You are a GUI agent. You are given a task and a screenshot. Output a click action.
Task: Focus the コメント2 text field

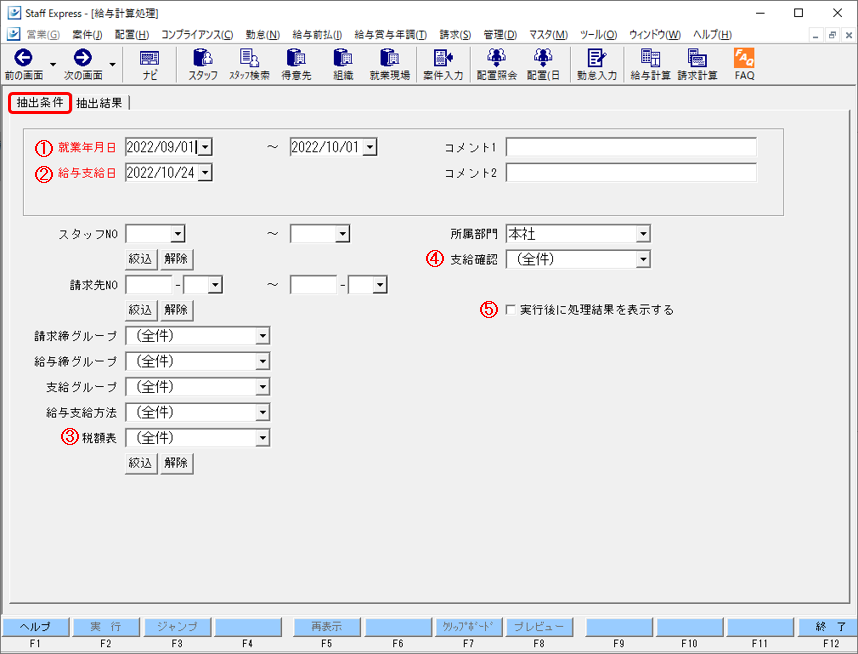[631, 173]
